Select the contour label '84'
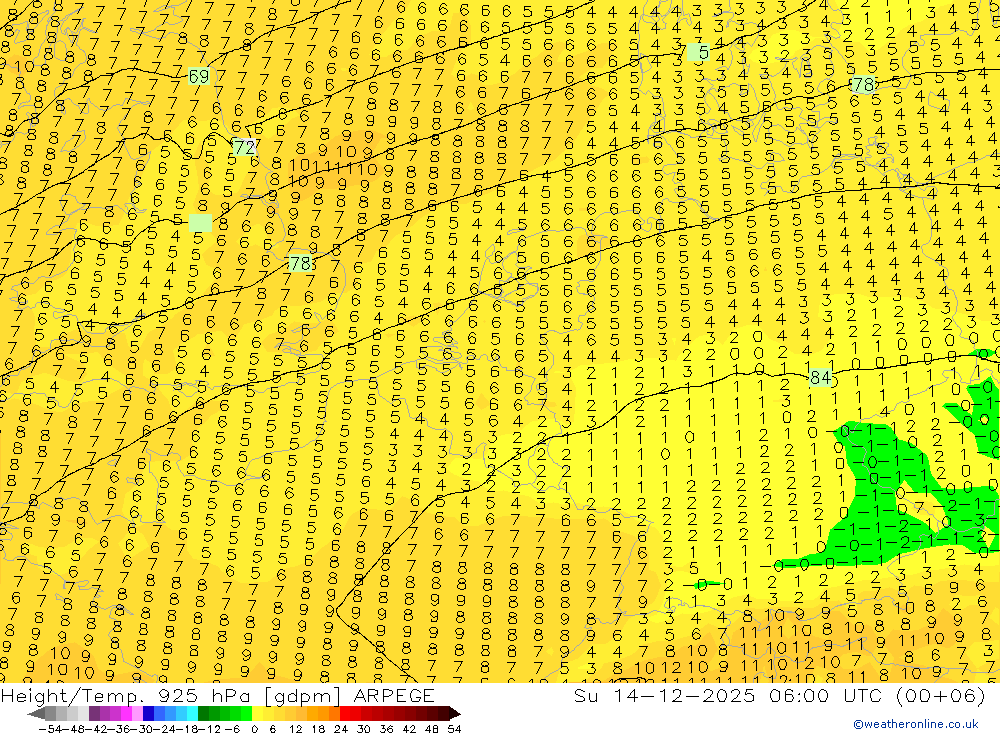Image resolution: width=1000 pixels, height=733 pixels. click(820, 378)
